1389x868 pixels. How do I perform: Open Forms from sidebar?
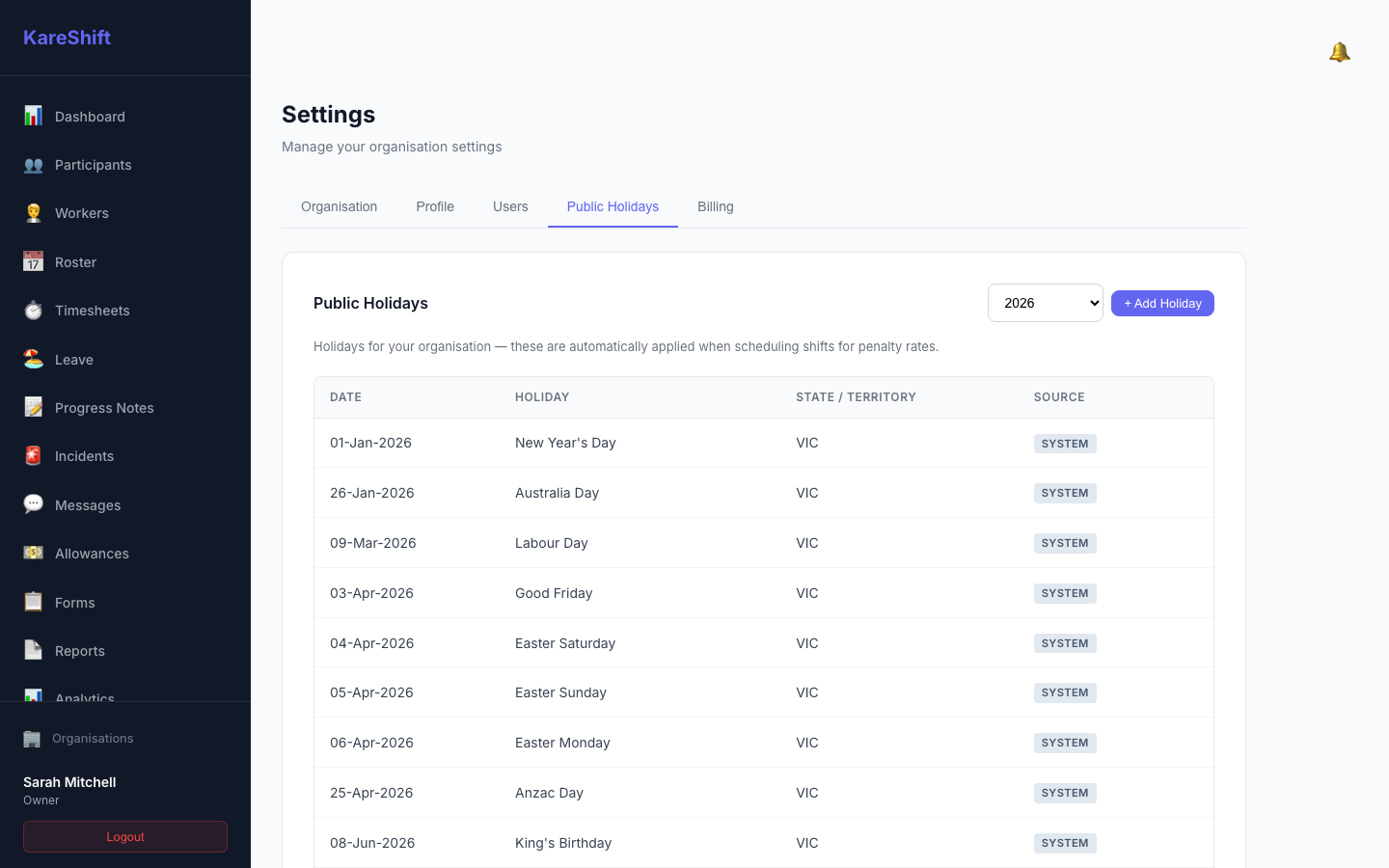point(125,603)
